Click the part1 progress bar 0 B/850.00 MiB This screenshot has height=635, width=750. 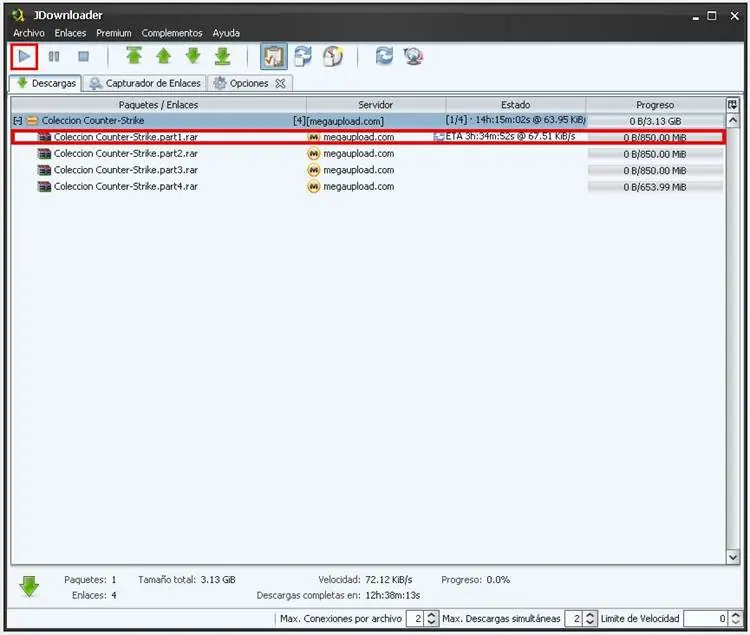tap(655, 138)
